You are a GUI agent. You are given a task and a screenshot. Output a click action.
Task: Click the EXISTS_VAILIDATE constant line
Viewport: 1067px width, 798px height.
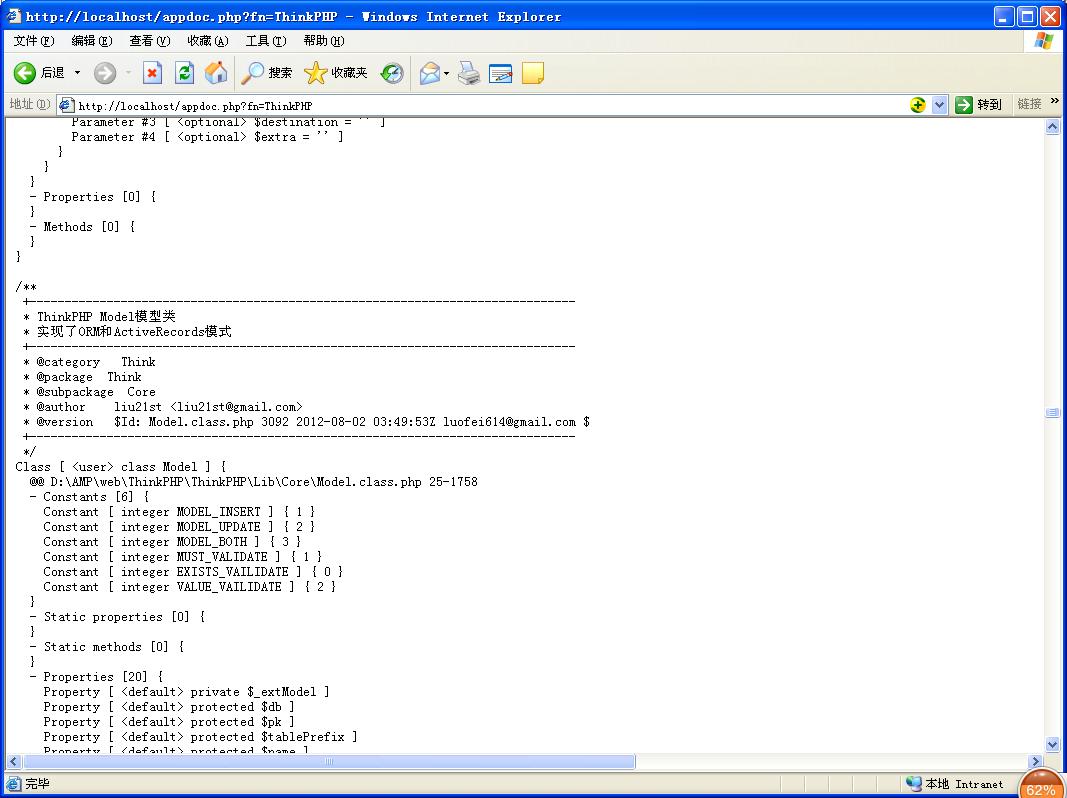pos(193,571)
